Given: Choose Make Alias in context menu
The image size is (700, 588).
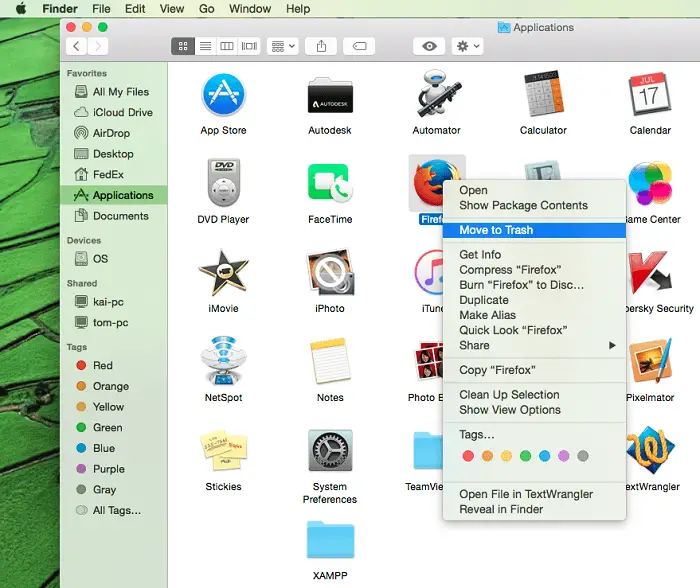Looking at the screenshot, I should [x=534, y=315].
